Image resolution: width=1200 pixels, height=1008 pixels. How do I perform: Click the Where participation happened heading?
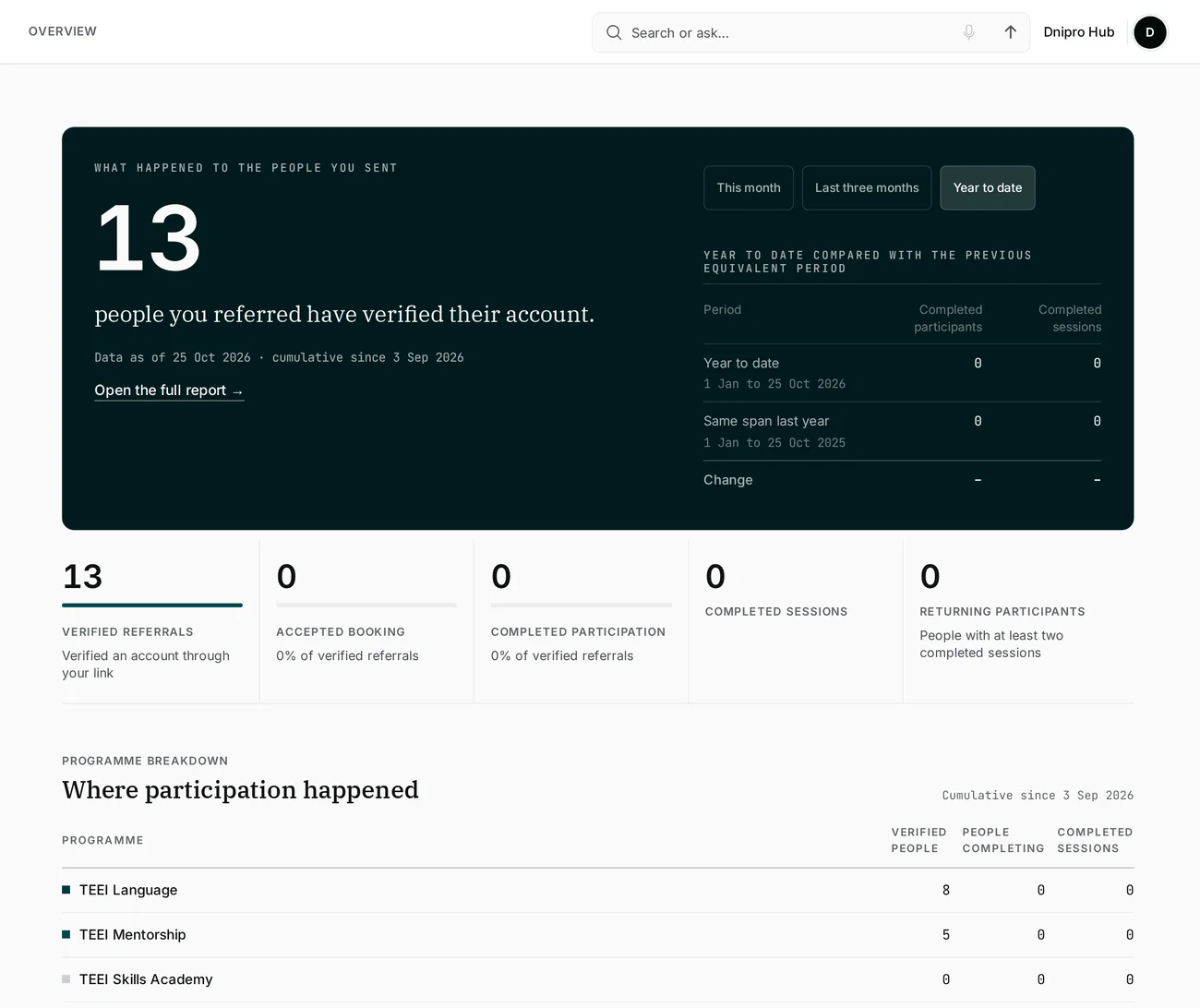pos(240,790)
